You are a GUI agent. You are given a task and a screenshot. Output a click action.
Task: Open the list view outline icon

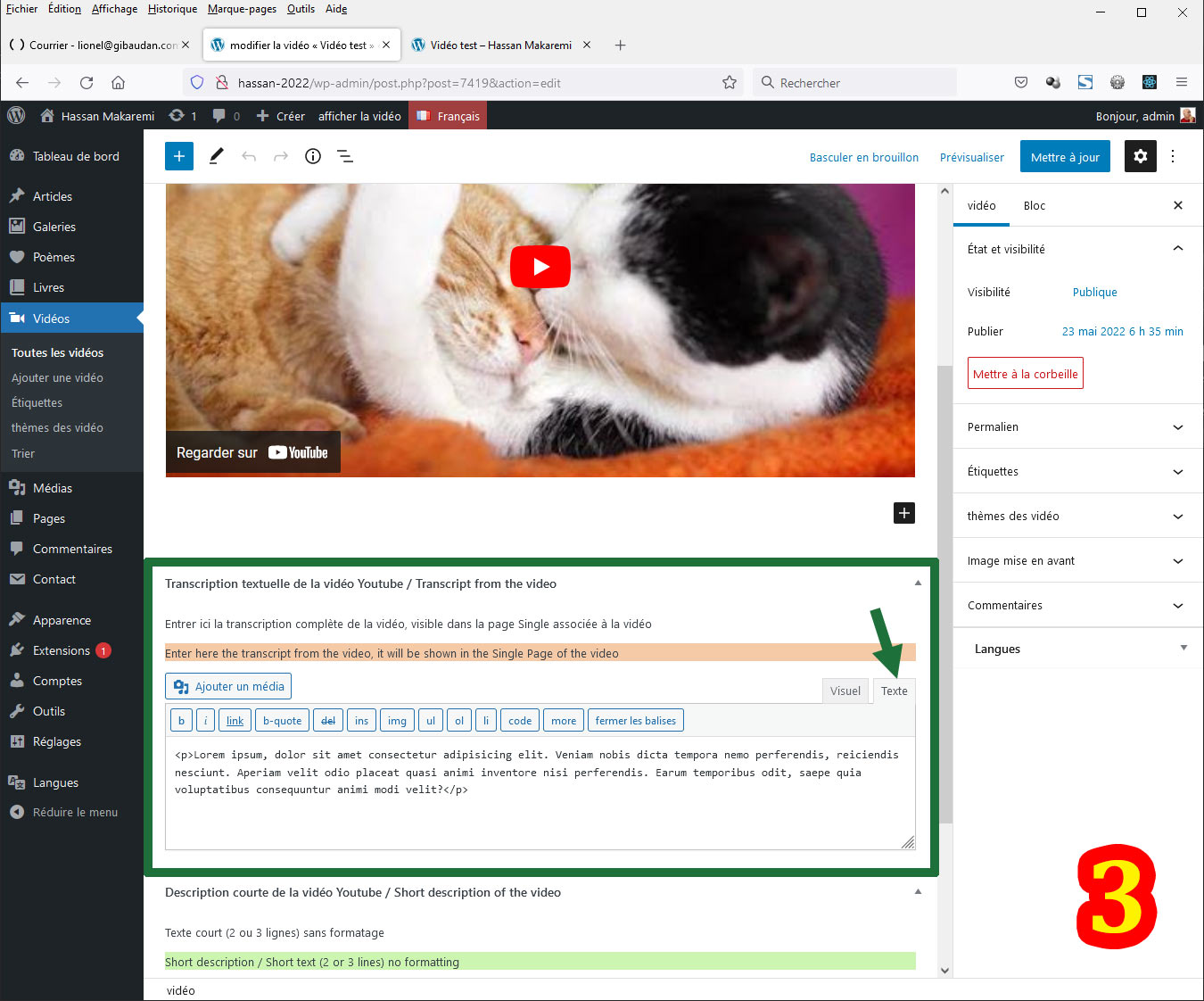click(x=345, y=156)
